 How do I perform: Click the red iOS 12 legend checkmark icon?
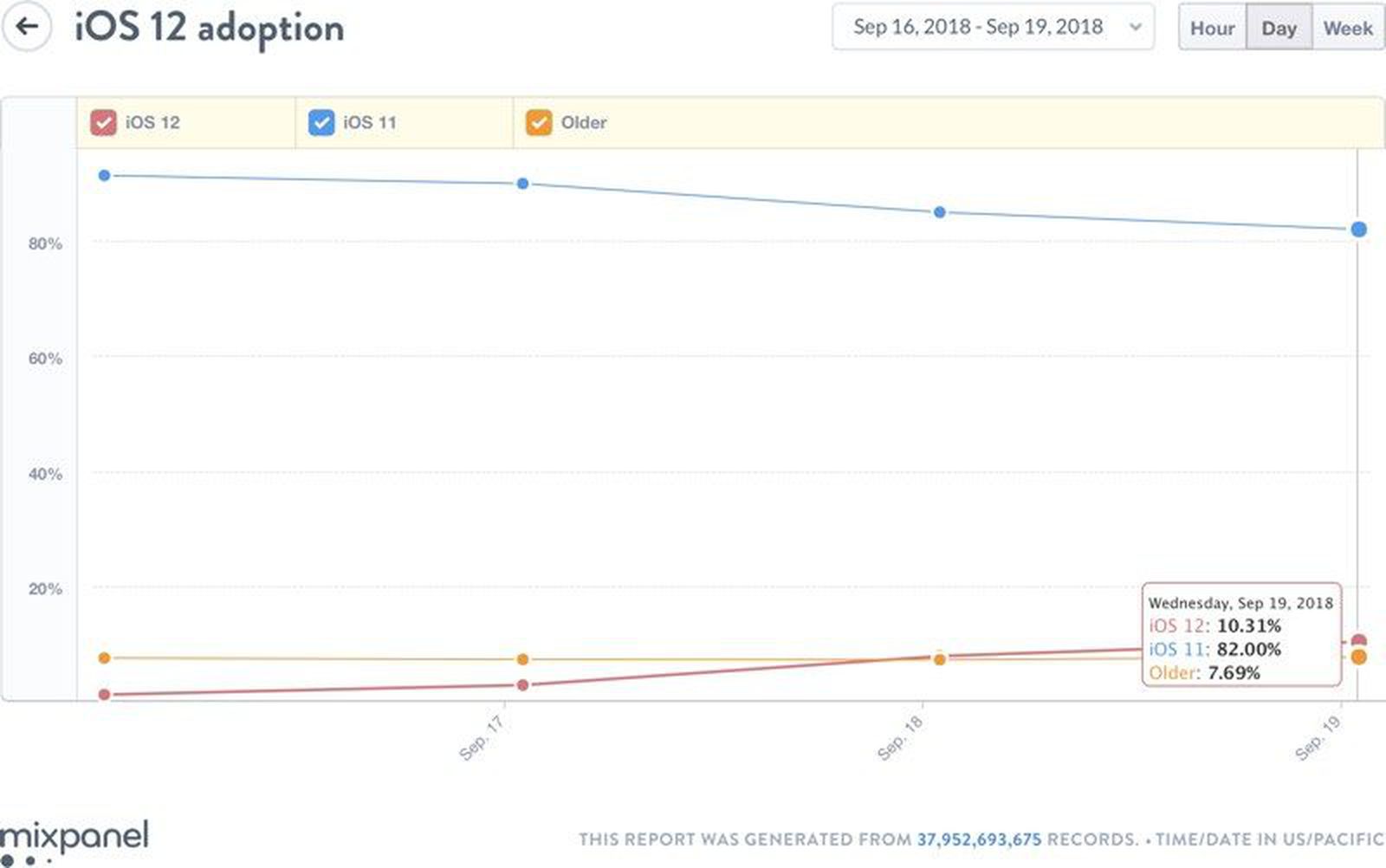[x=104, y=122]
